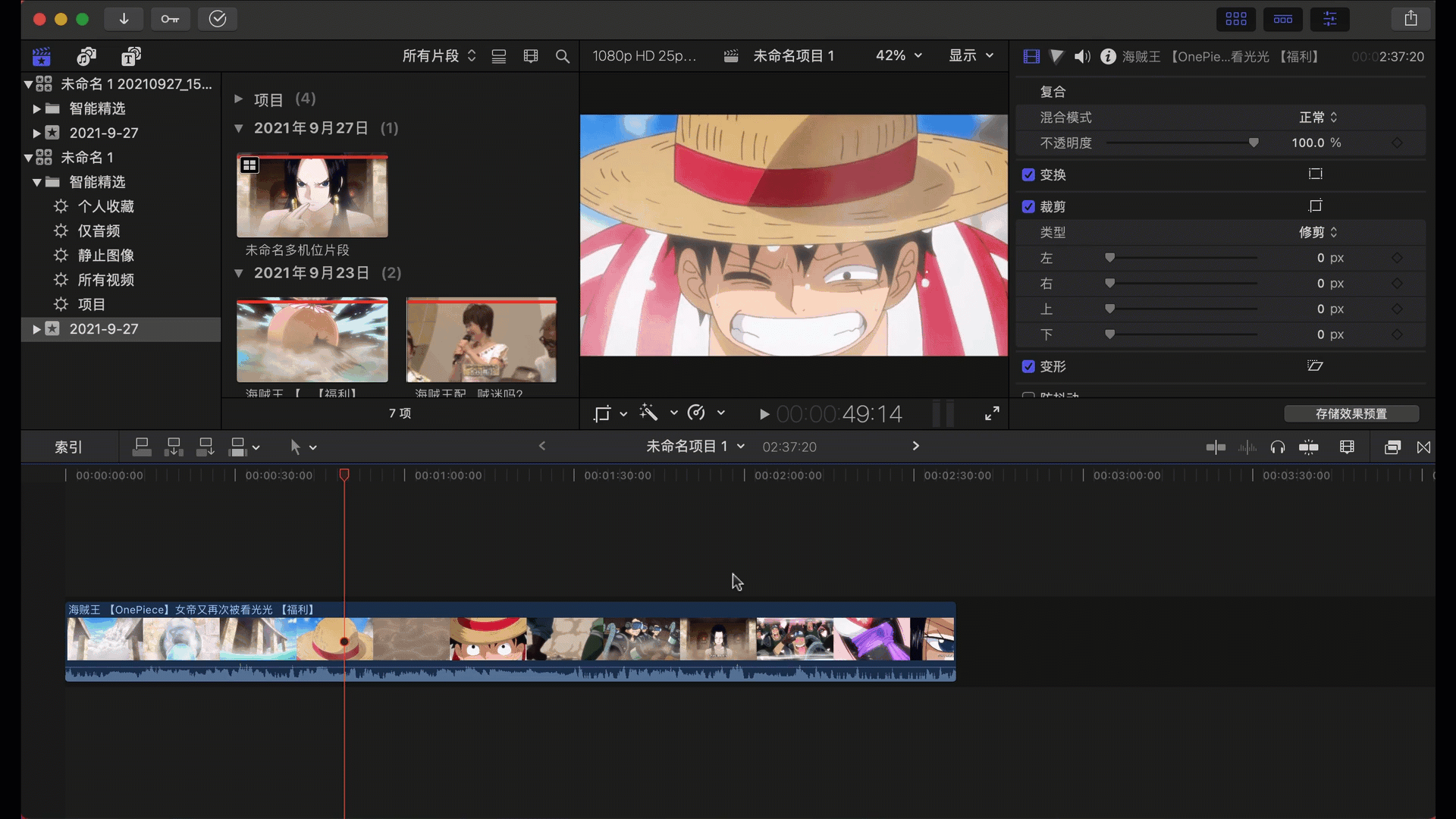Enter fullscreen viewer mode
This screenshot has height=819, width=1456.
[992, 413]
